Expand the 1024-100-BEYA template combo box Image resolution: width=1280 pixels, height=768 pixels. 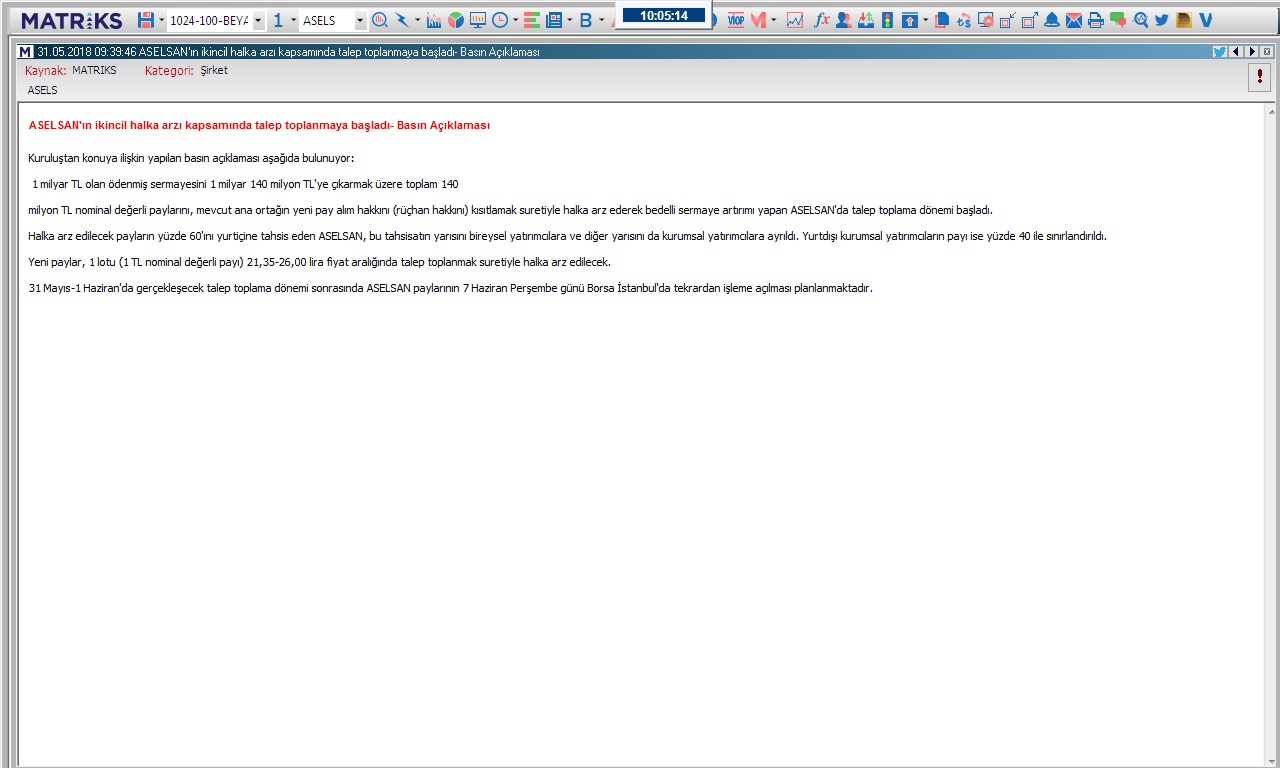pos(258,21)
